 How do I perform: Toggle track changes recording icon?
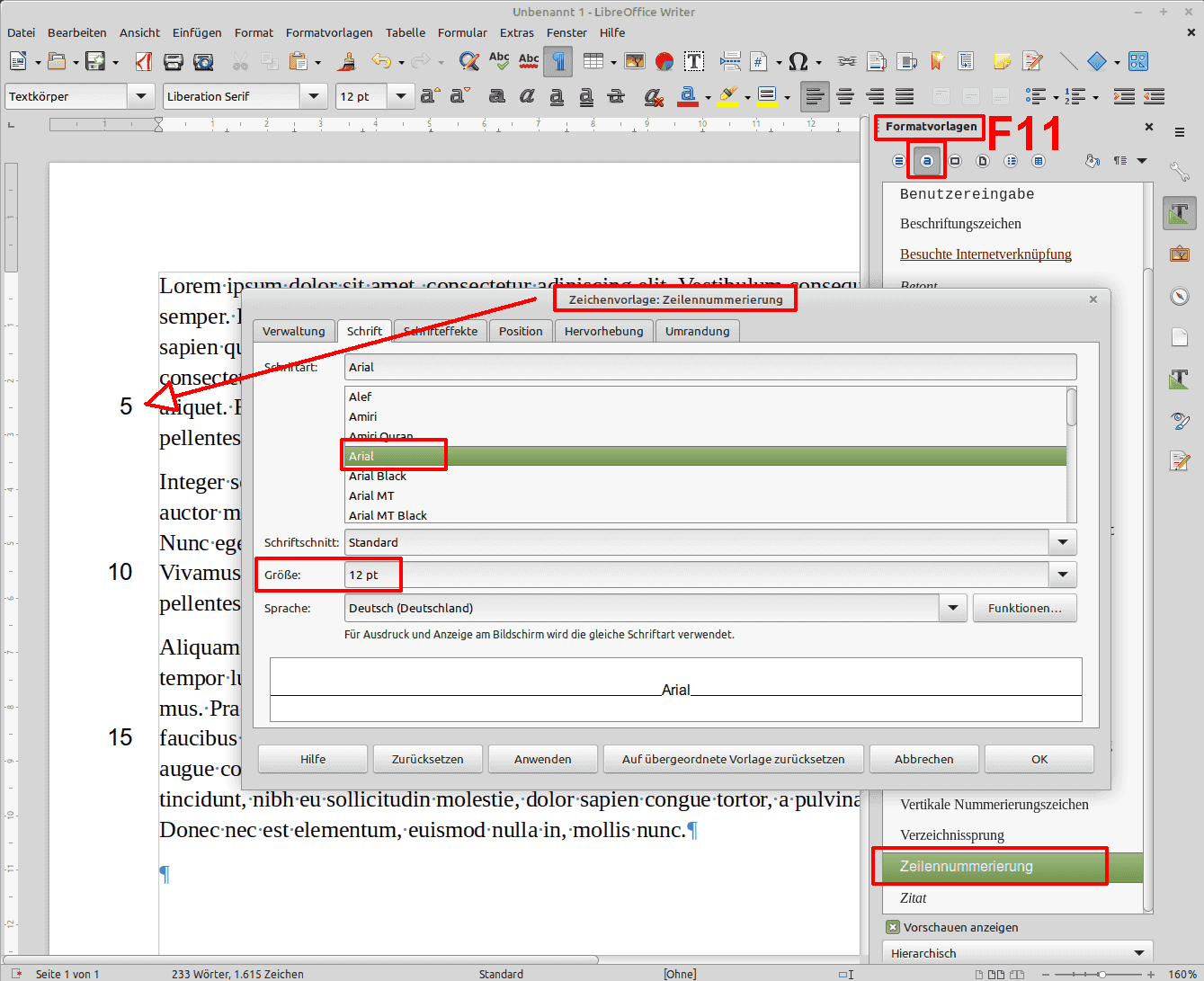point(1033,61)
